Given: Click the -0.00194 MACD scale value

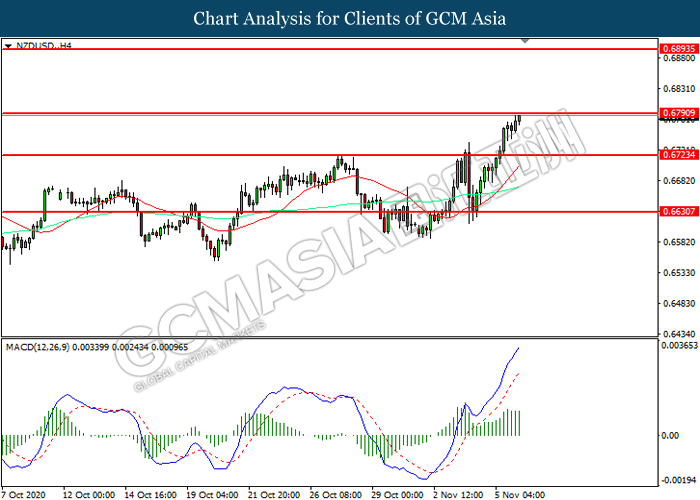Looking at the screenshot, I should 679,481.
